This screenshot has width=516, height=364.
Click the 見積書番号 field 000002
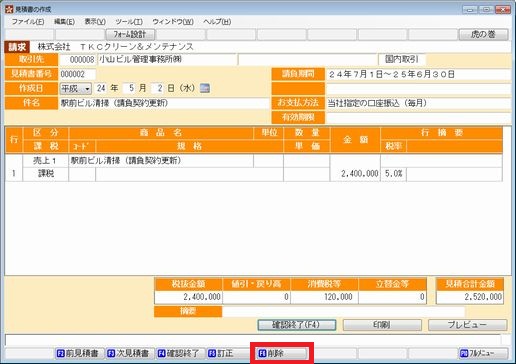point(78,74)
